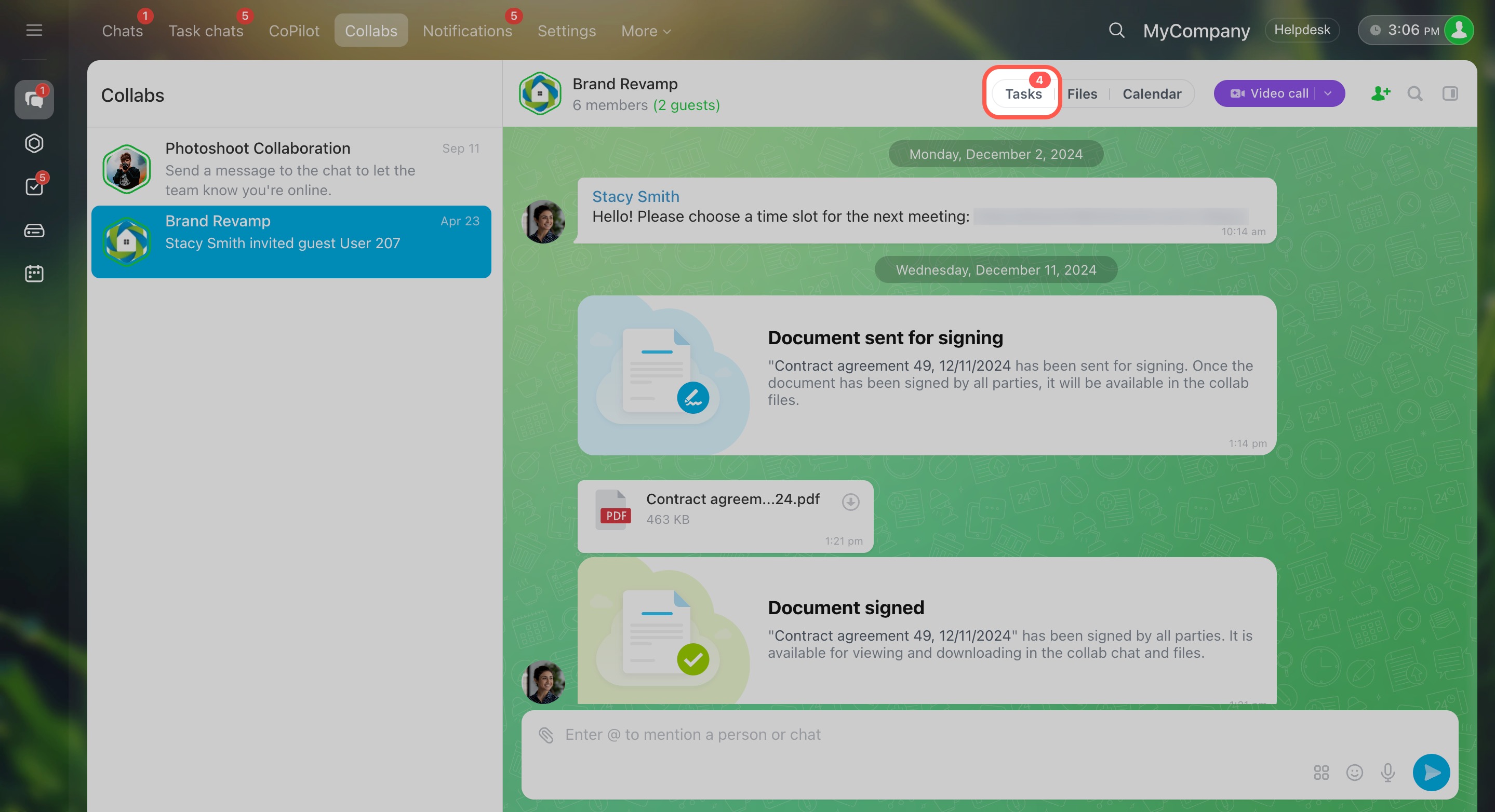1495x812 pixels.
Task: Expand the More menu
Action: click(645, 31)
